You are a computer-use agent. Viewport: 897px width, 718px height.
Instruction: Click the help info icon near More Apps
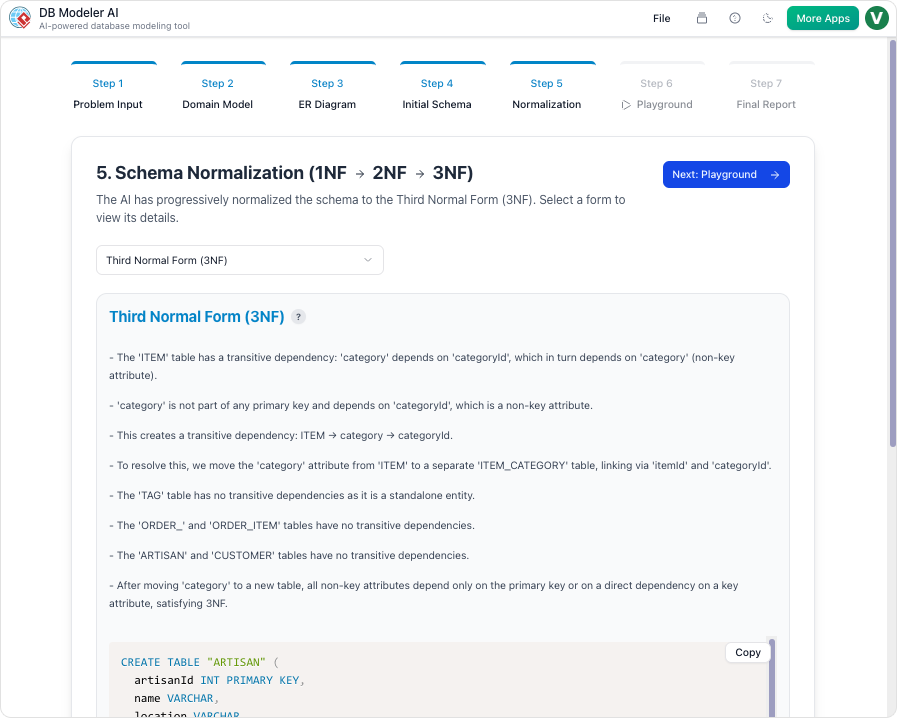pyautogui.click(x=734, y=17)
